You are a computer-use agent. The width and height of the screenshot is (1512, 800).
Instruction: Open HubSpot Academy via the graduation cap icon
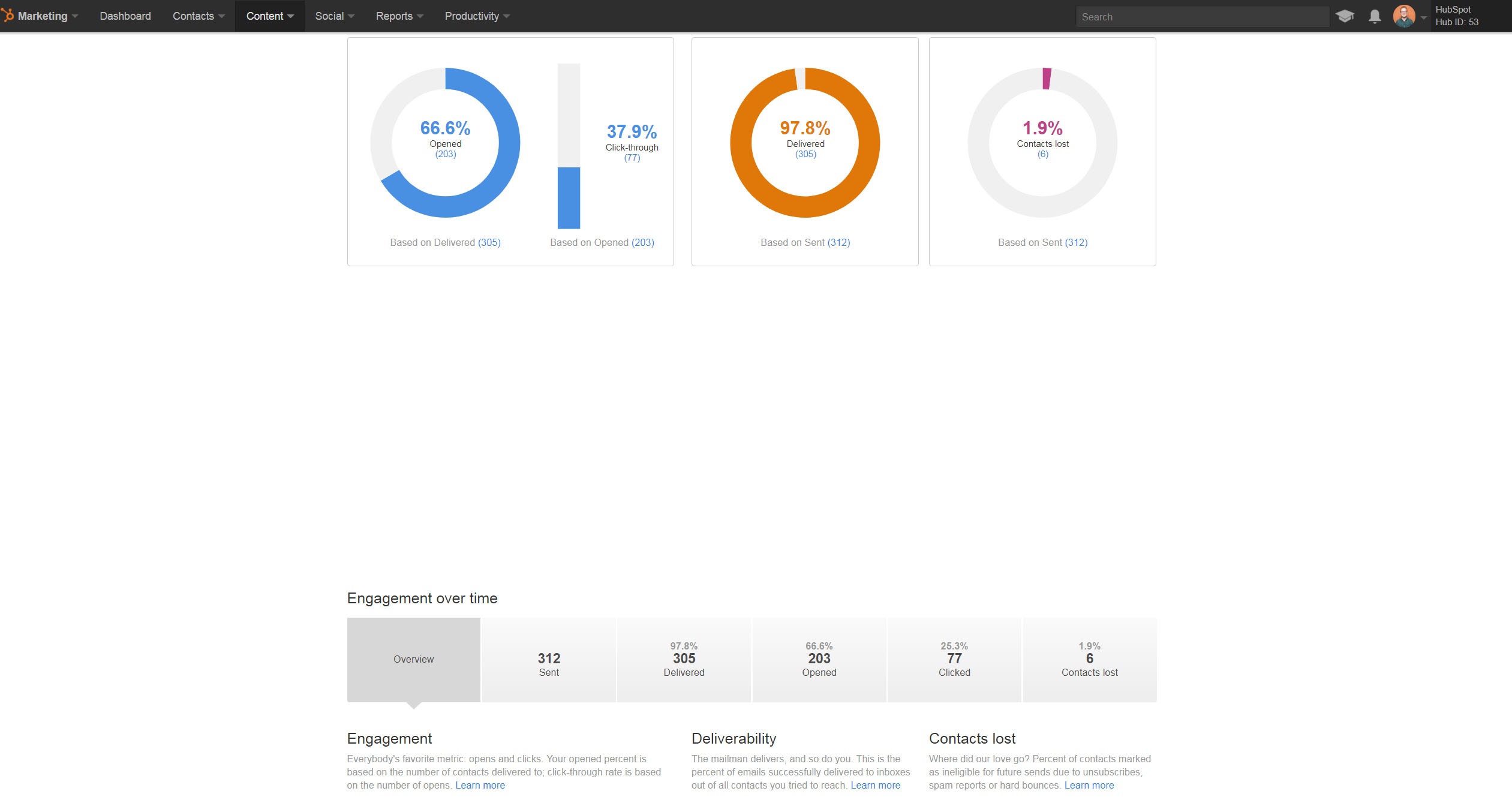pyautogui.click(x=1346, y=16)
